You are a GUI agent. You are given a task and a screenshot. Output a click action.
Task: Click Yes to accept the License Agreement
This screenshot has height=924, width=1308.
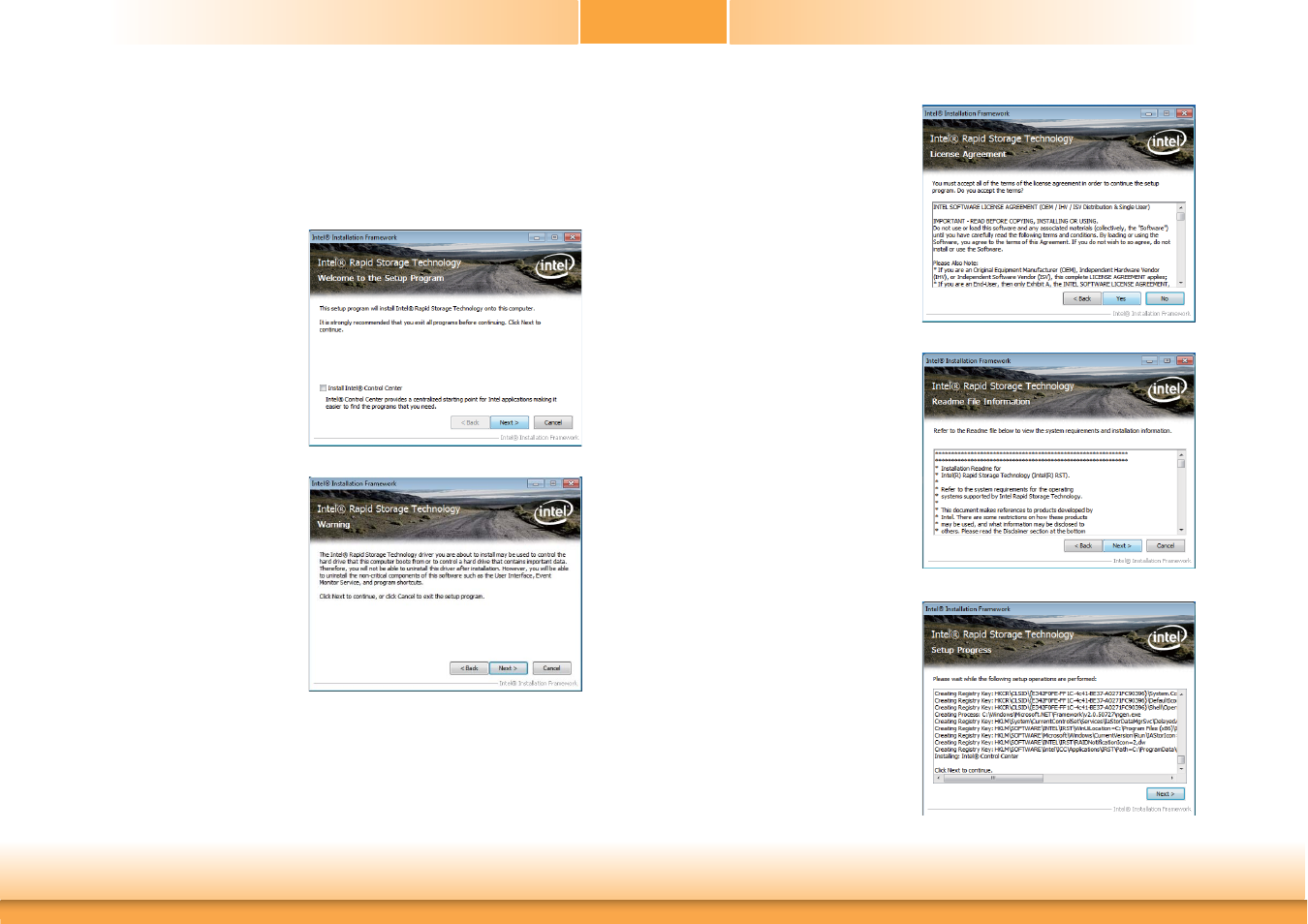click(1121, 298)
